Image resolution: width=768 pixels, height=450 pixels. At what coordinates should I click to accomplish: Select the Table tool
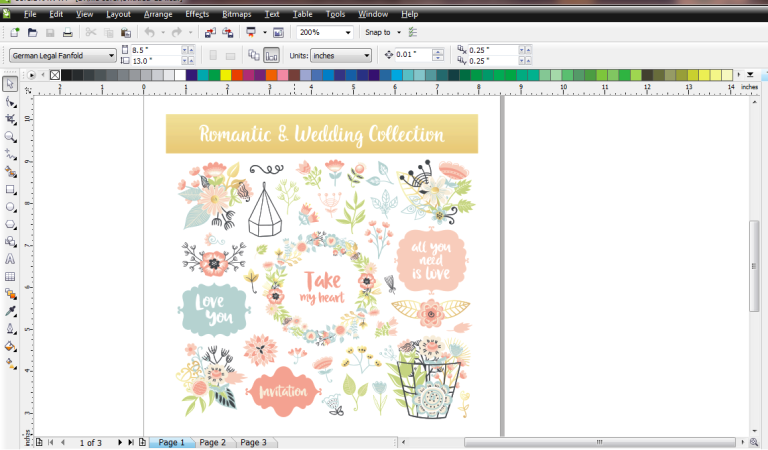[10, 277]
